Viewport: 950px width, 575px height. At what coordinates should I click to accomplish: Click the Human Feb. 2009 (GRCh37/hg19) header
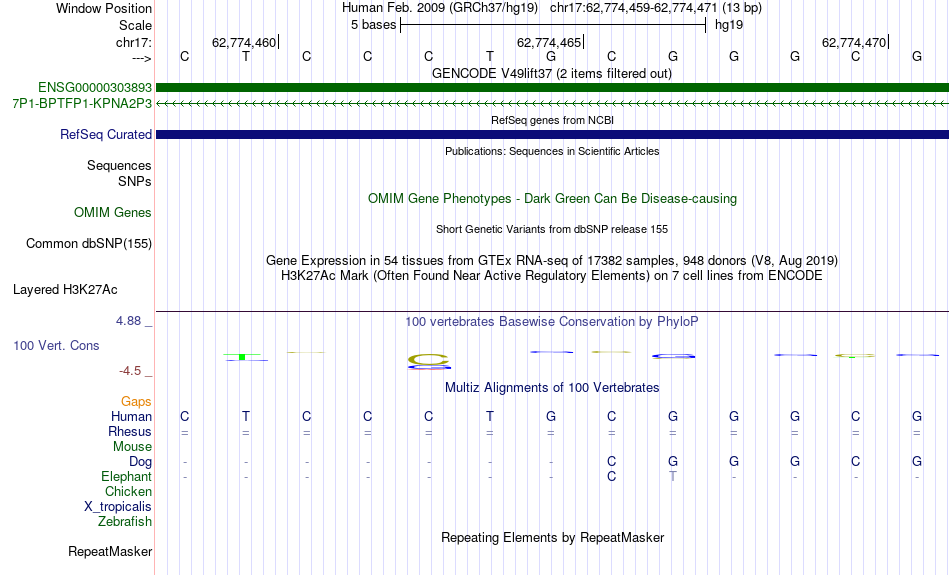440,8
